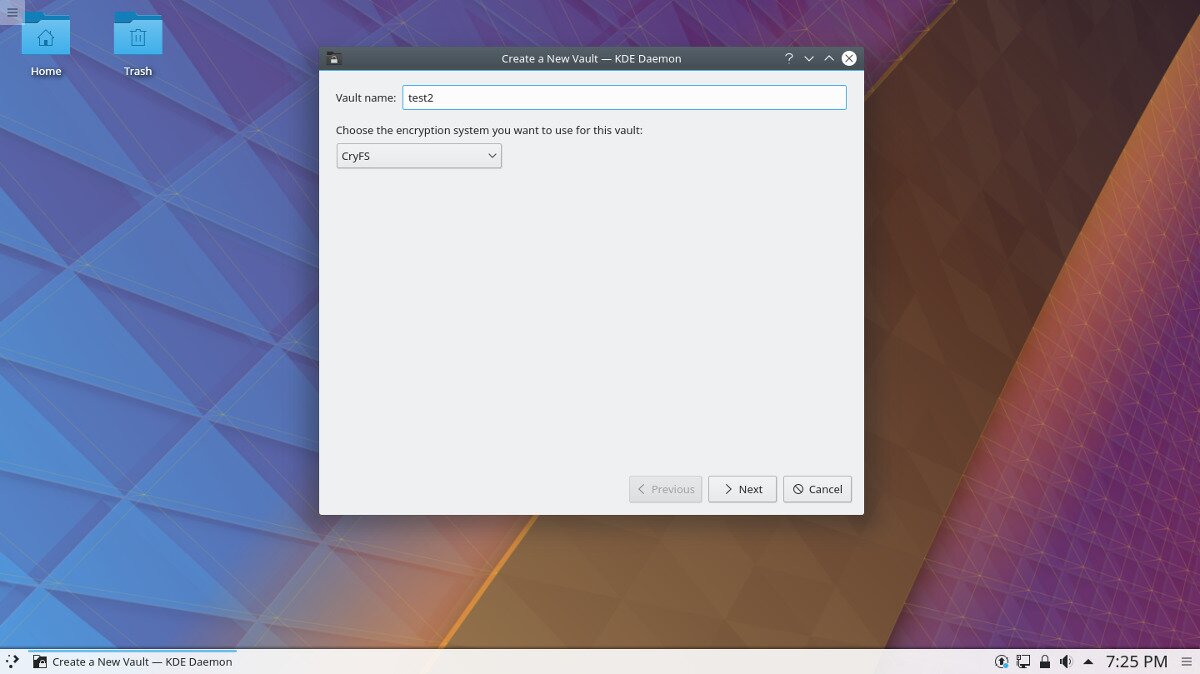Viewport: 1200px width, 674px height.
Task: Open the update notifier tray icon
Action: coord(1001,661)
